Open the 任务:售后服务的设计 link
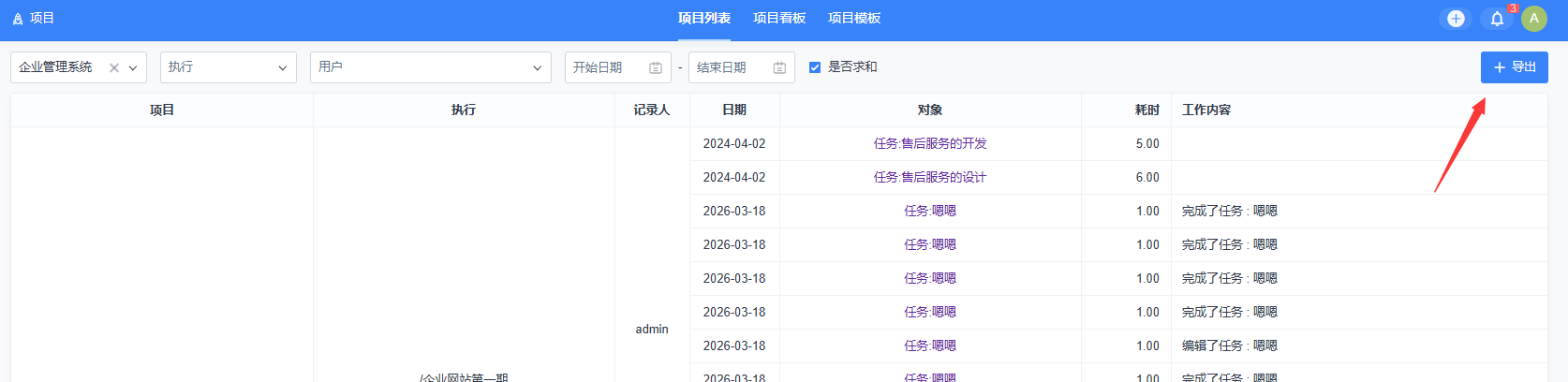 click(x=930, y=178)
